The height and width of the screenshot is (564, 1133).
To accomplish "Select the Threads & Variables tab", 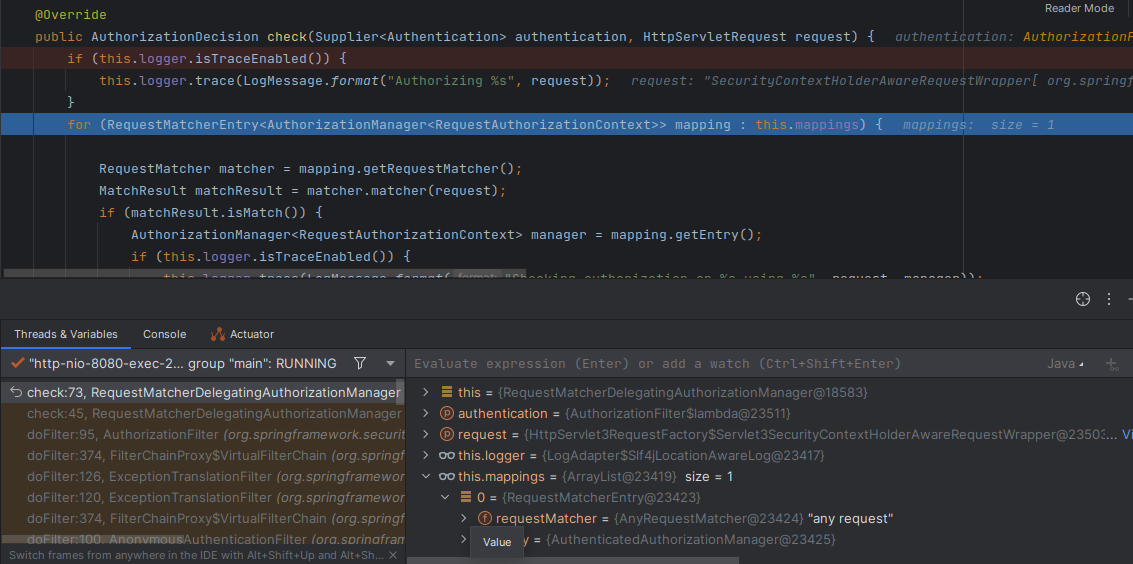I will 66,334.
